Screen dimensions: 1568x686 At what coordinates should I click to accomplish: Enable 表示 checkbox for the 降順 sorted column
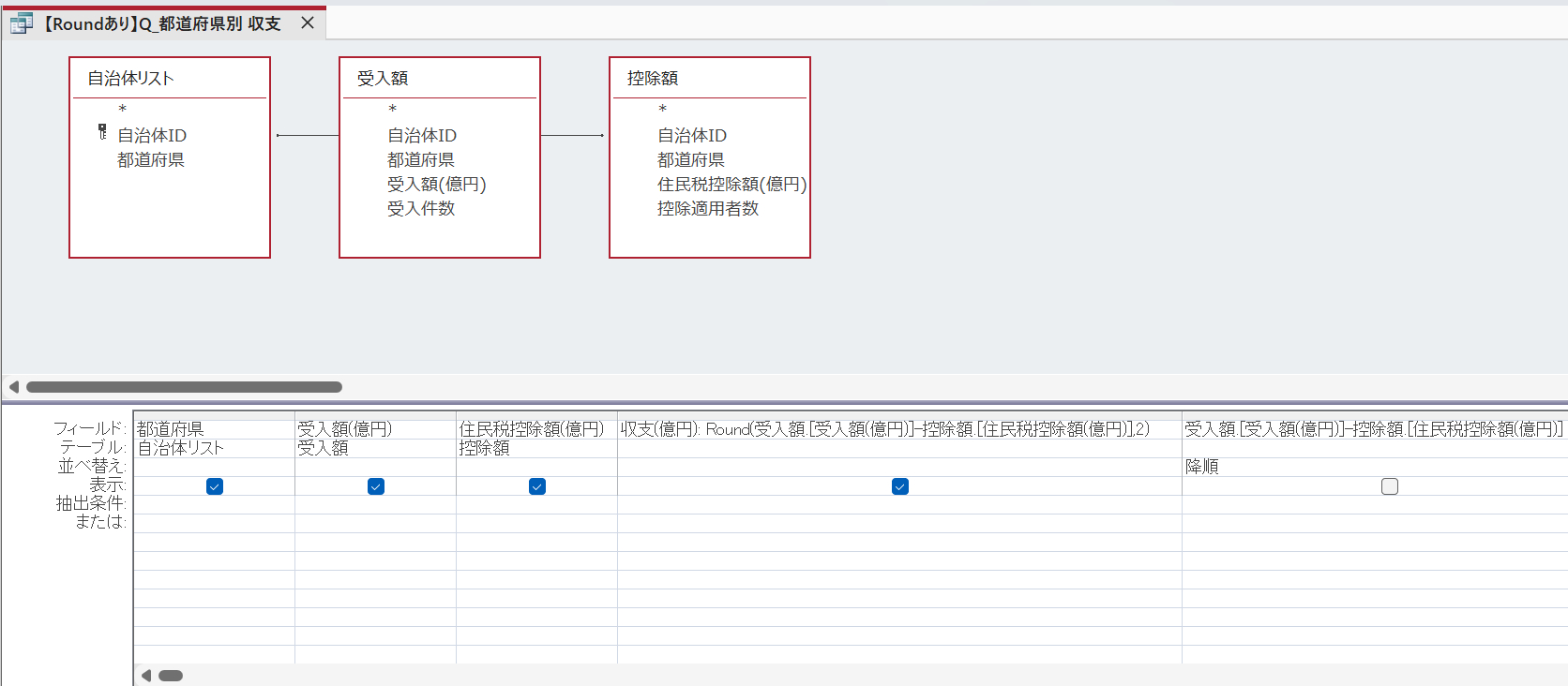(1390, 486)
